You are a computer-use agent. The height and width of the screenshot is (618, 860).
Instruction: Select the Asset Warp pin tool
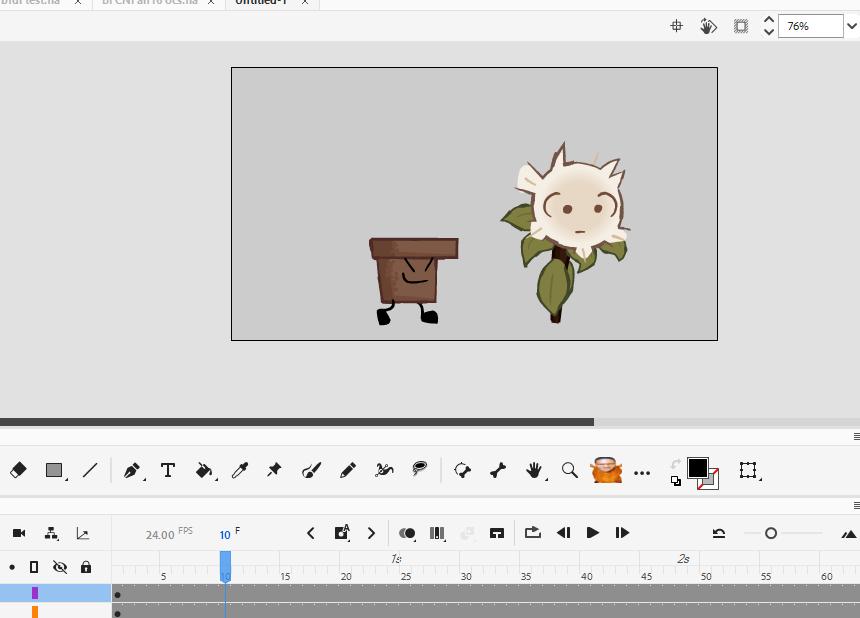[x=274, y=469]
